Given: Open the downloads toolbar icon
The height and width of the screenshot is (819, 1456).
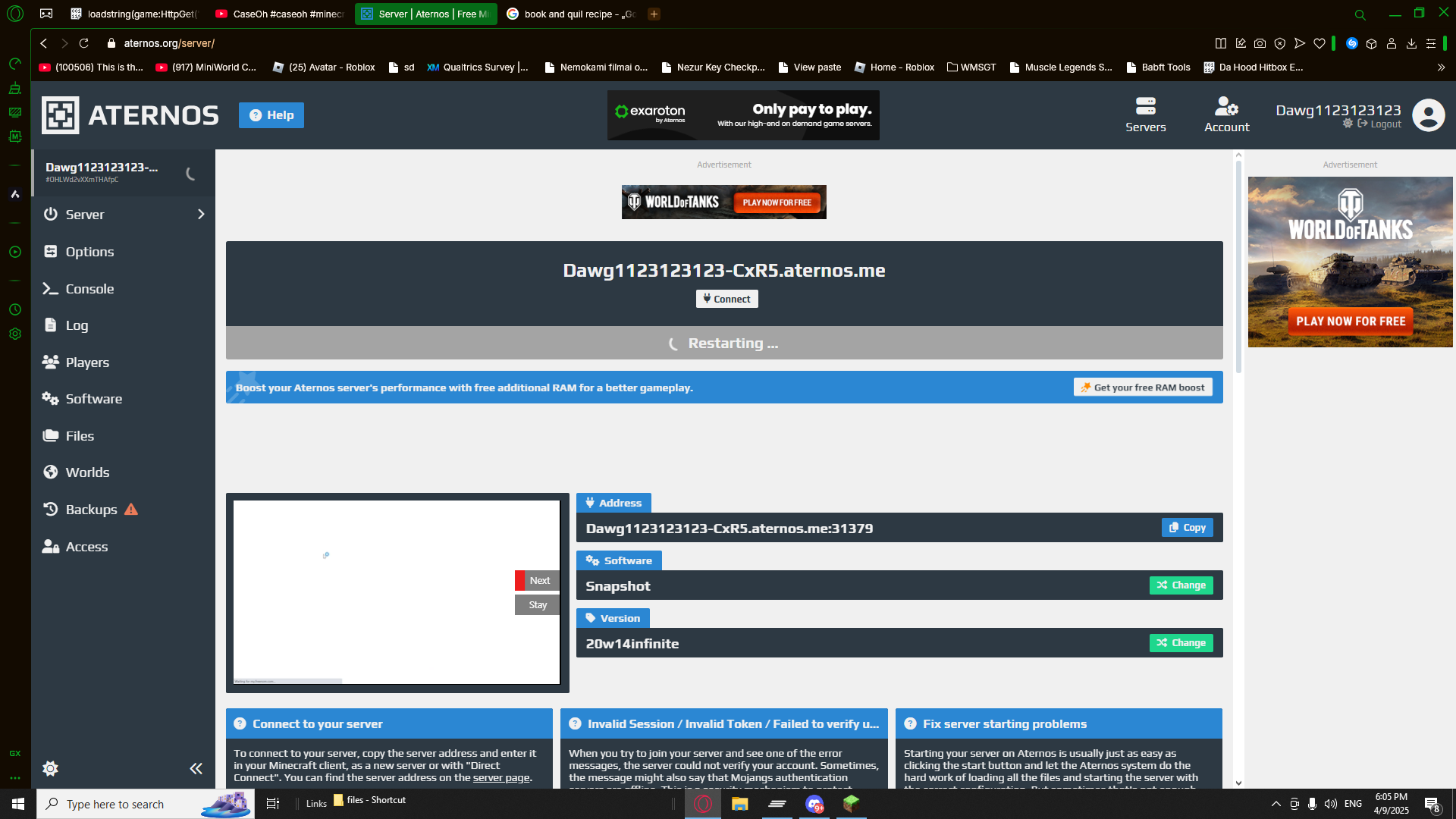Looking at the screenshot, I should pyautogui.click(x=1411, y=43).
